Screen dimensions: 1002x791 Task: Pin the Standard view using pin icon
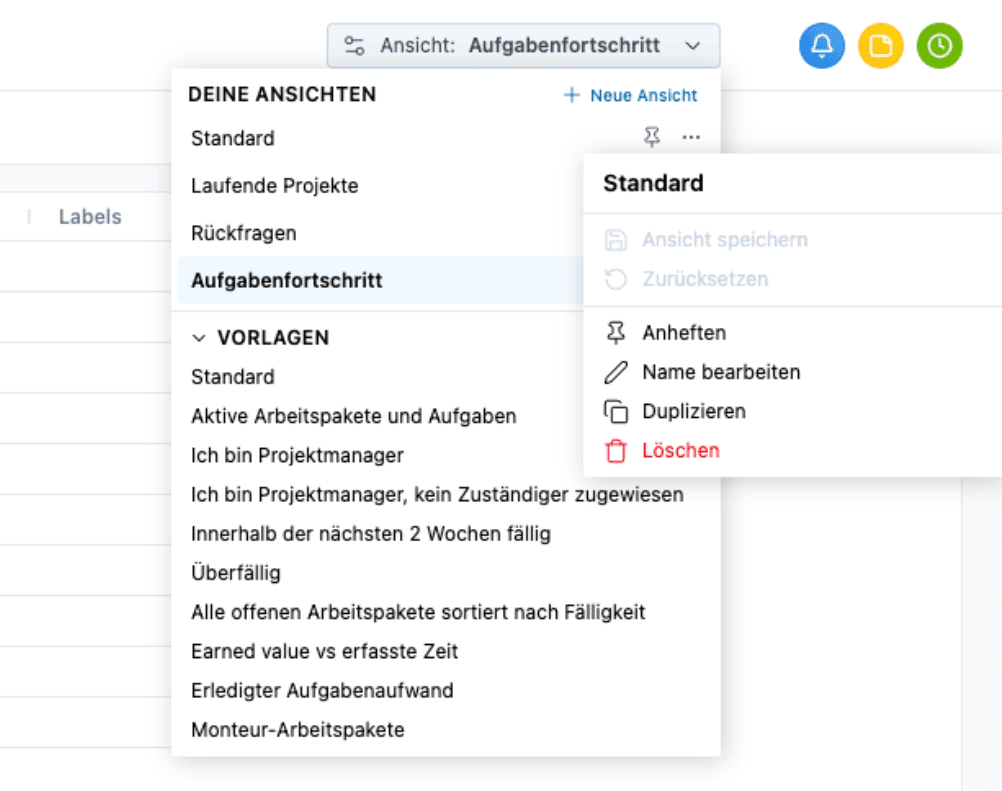click(x=652, y=137)
